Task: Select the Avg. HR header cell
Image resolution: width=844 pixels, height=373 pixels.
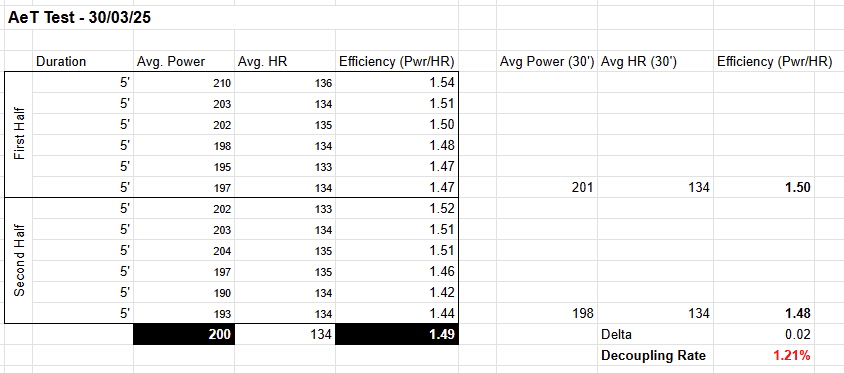Action: pyautogui.click(x=285, y=61)
